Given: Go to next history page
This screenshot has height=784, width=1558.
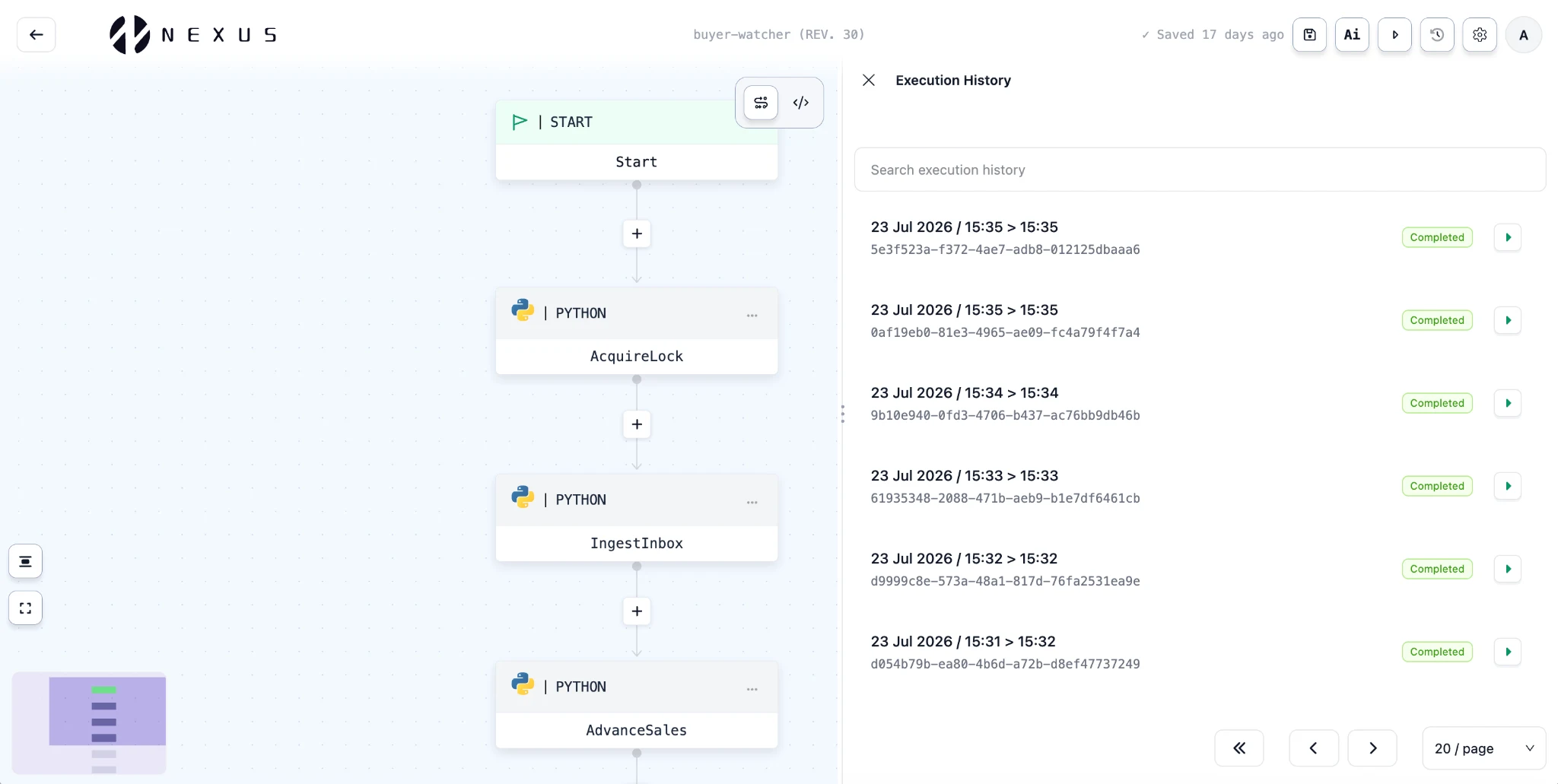Looking at the screenshot, I should pyautogui.click(x=1372, y=748).
